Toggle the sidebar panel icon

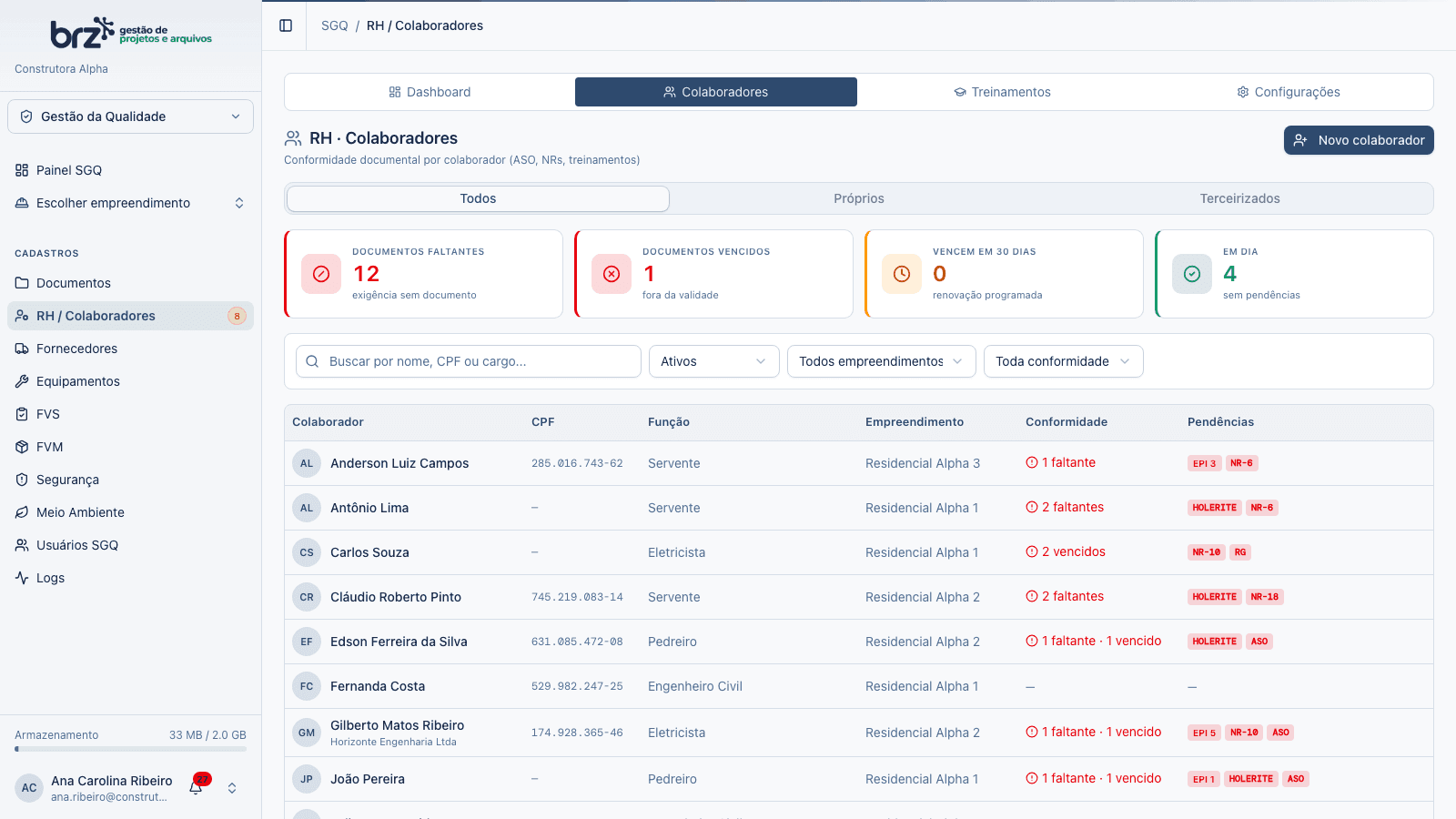[x=286, y=25]
